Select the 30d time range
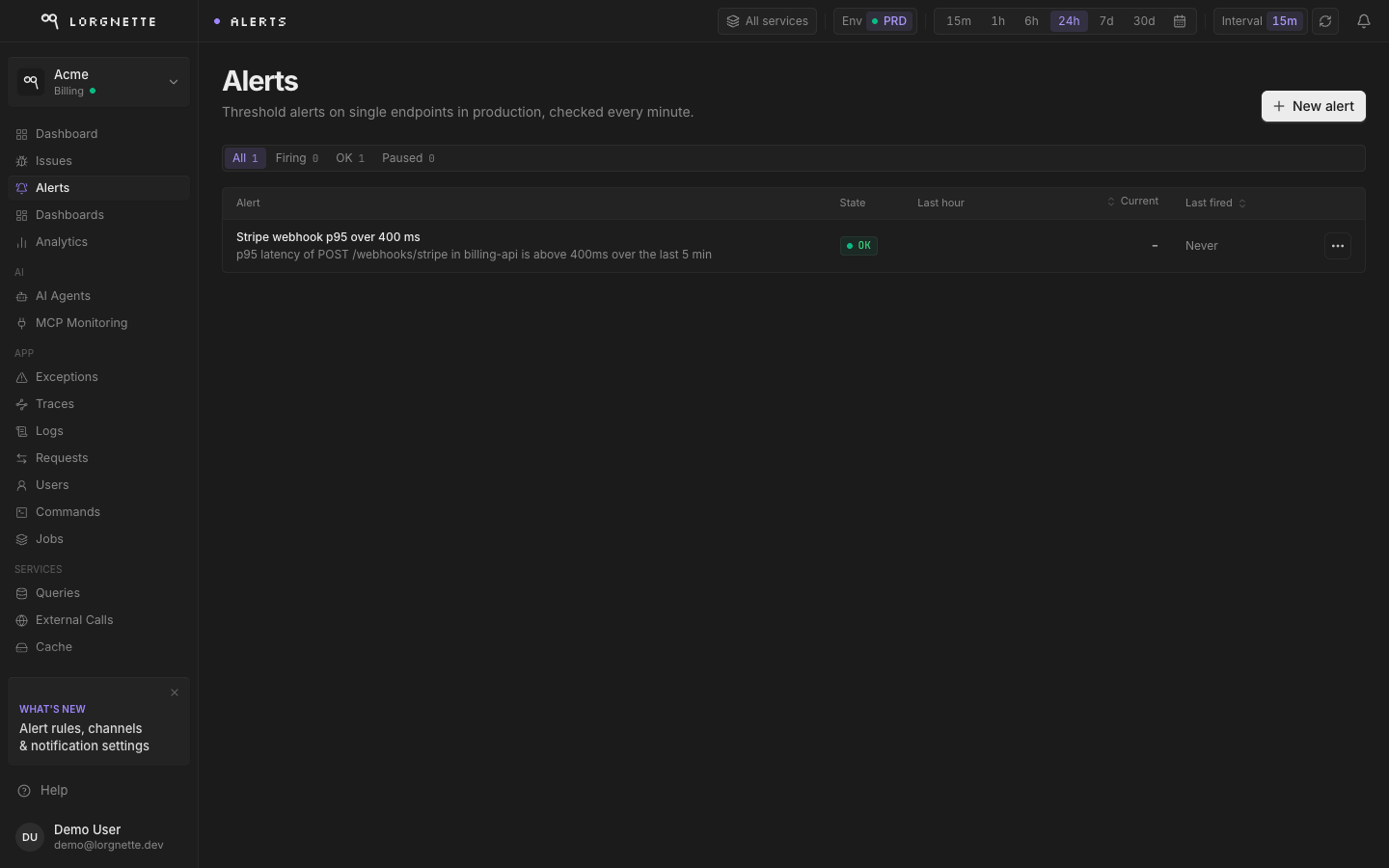 (x=1144, y=21)
